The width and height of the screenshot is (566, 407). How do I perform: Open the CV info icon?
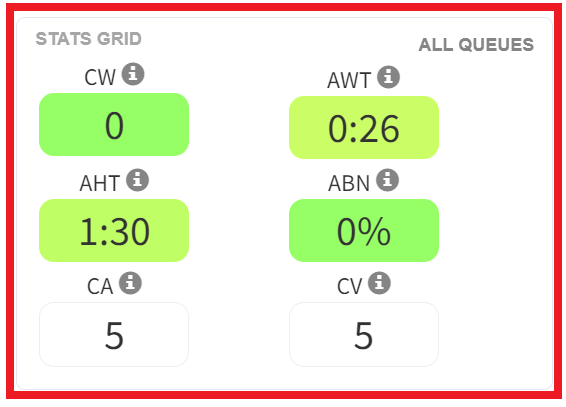click(x=379, y=283)
